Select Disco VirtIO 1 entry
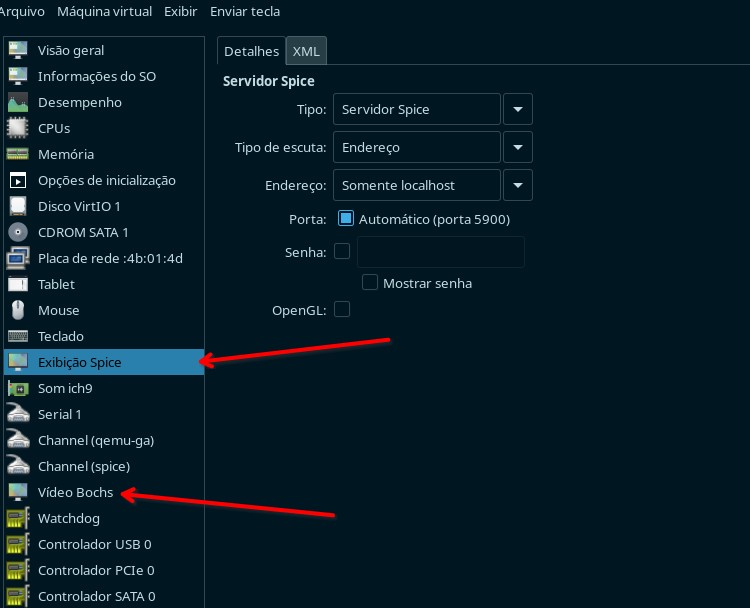This screenshot has height=608, width=750. [104, 206]
